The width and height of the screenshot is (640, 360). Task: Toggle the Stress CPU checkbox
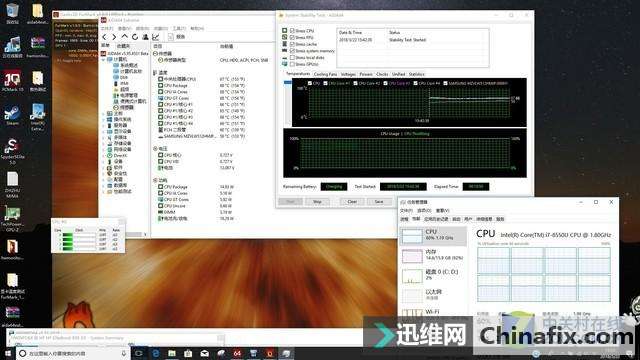292,31
